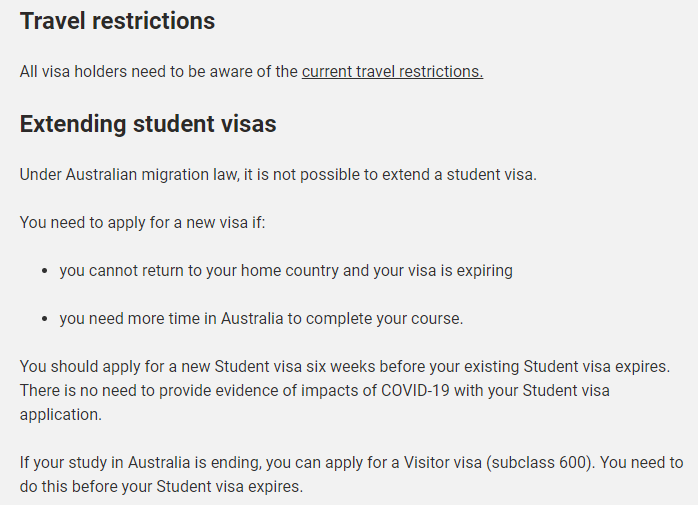Click the second bullet point marker

(x=44, y=319)
